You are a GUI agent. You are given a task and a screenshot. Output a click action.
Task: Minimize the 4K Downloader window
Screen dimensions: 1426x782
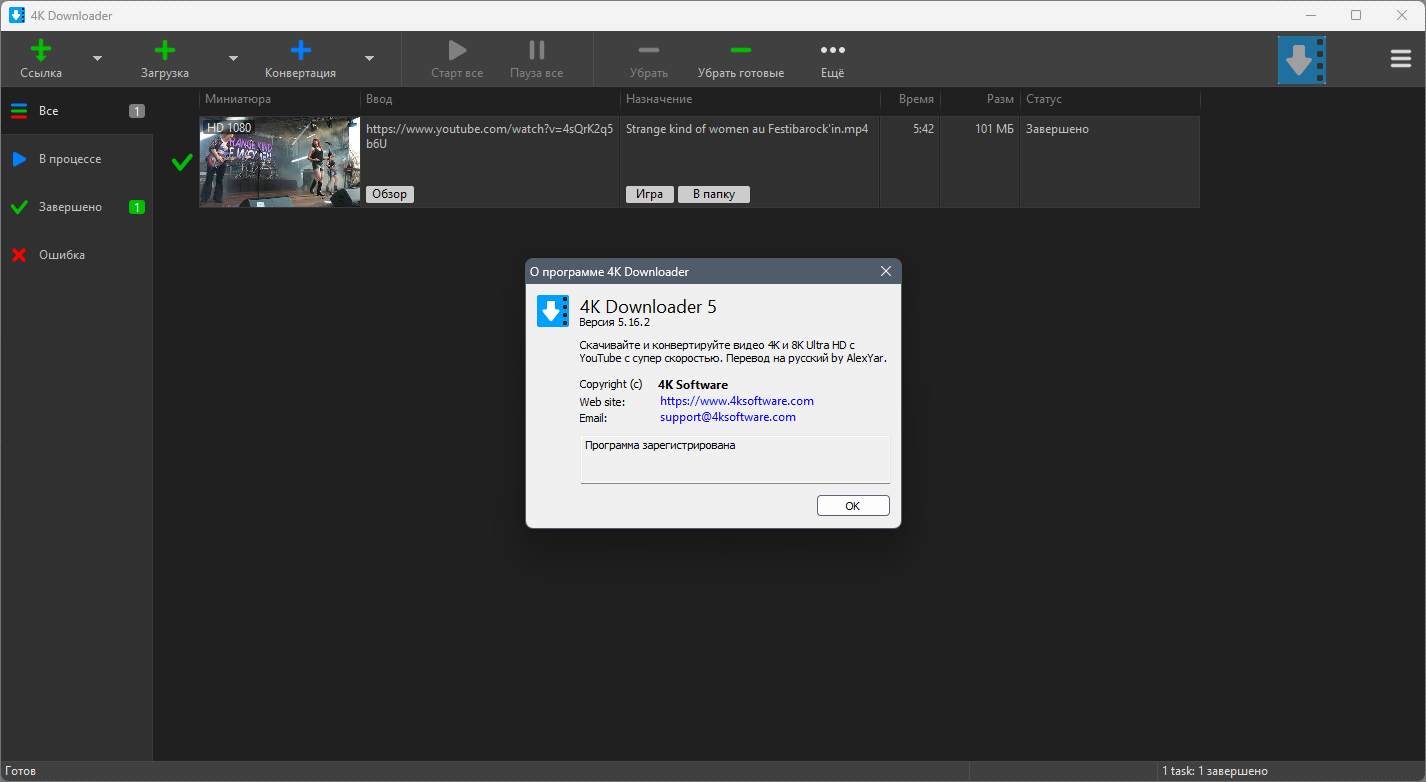pos(1310,15)
